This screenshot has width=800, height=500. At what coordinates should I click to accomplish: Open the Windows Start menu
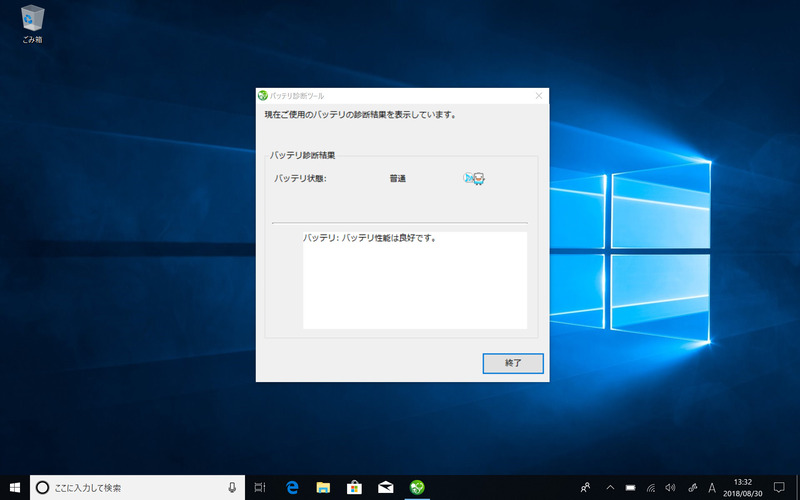click(x=15, y=488)
